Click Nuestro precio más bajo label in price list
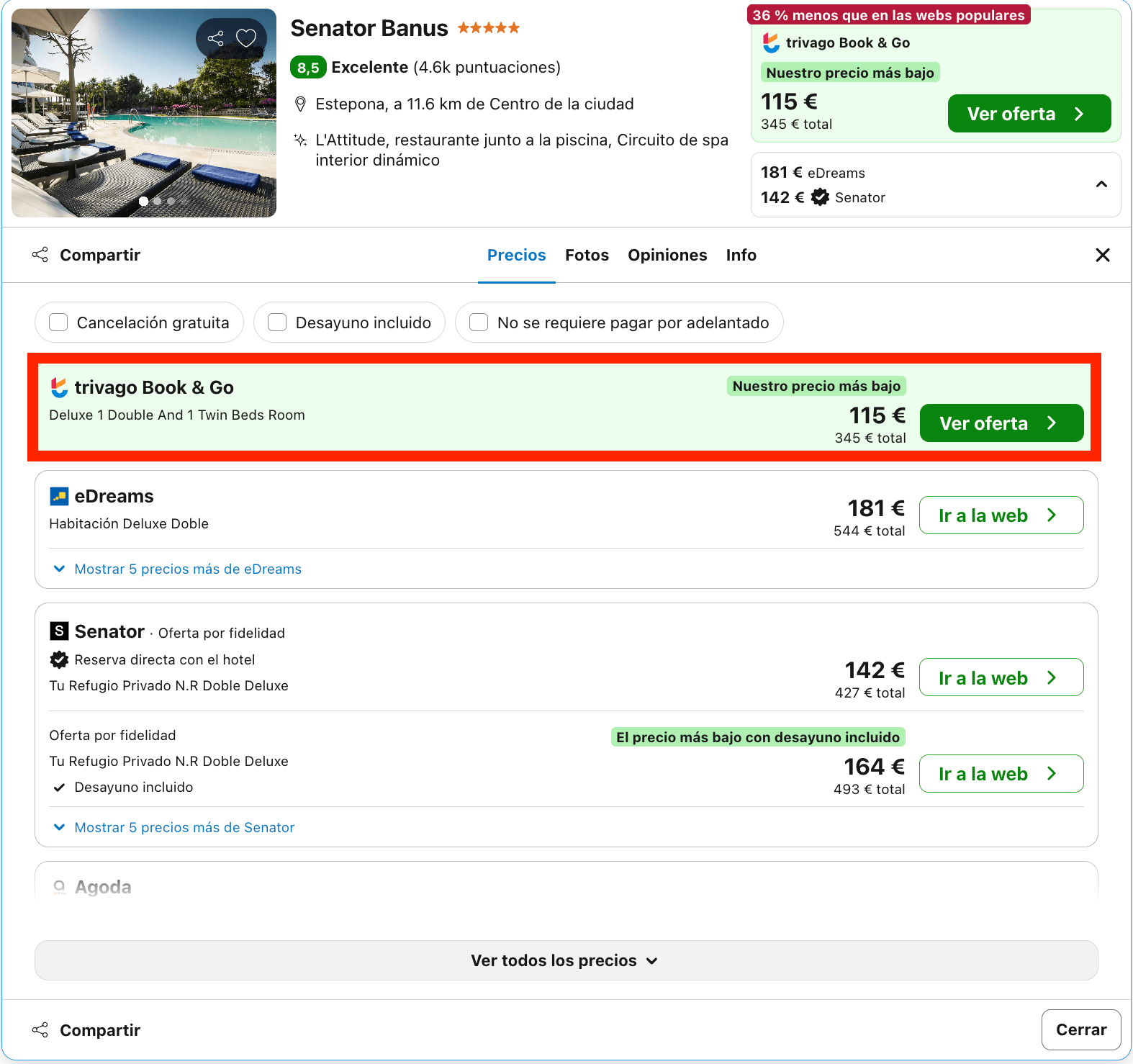Screen dimensions: 1133x1064 click(x=816, y=386)
